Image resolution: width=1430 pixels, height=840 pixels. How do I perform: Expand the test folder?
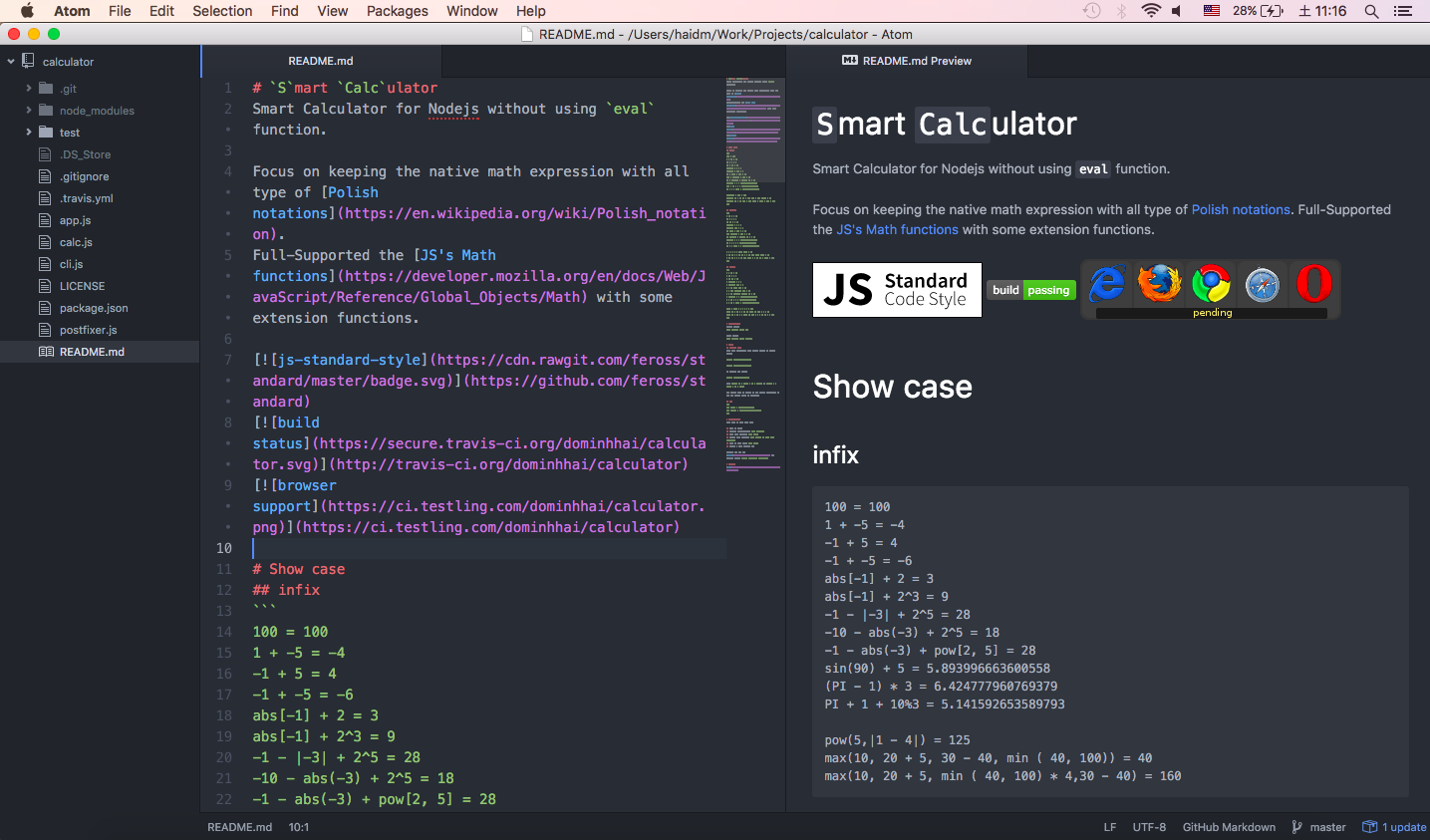point(29,132)
